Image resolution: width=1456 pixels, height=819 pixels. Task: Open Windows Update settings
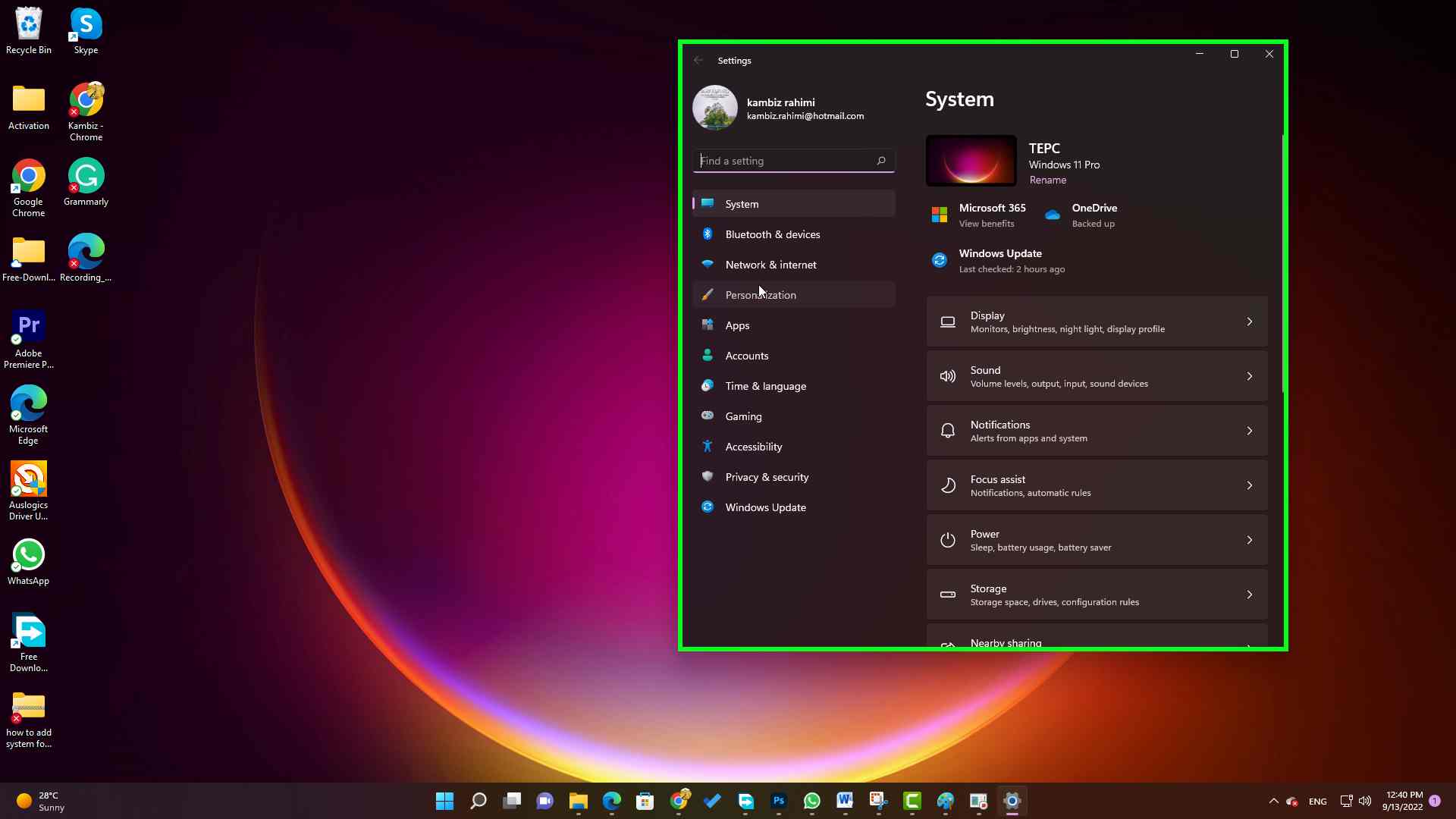(x=765, y=507)
